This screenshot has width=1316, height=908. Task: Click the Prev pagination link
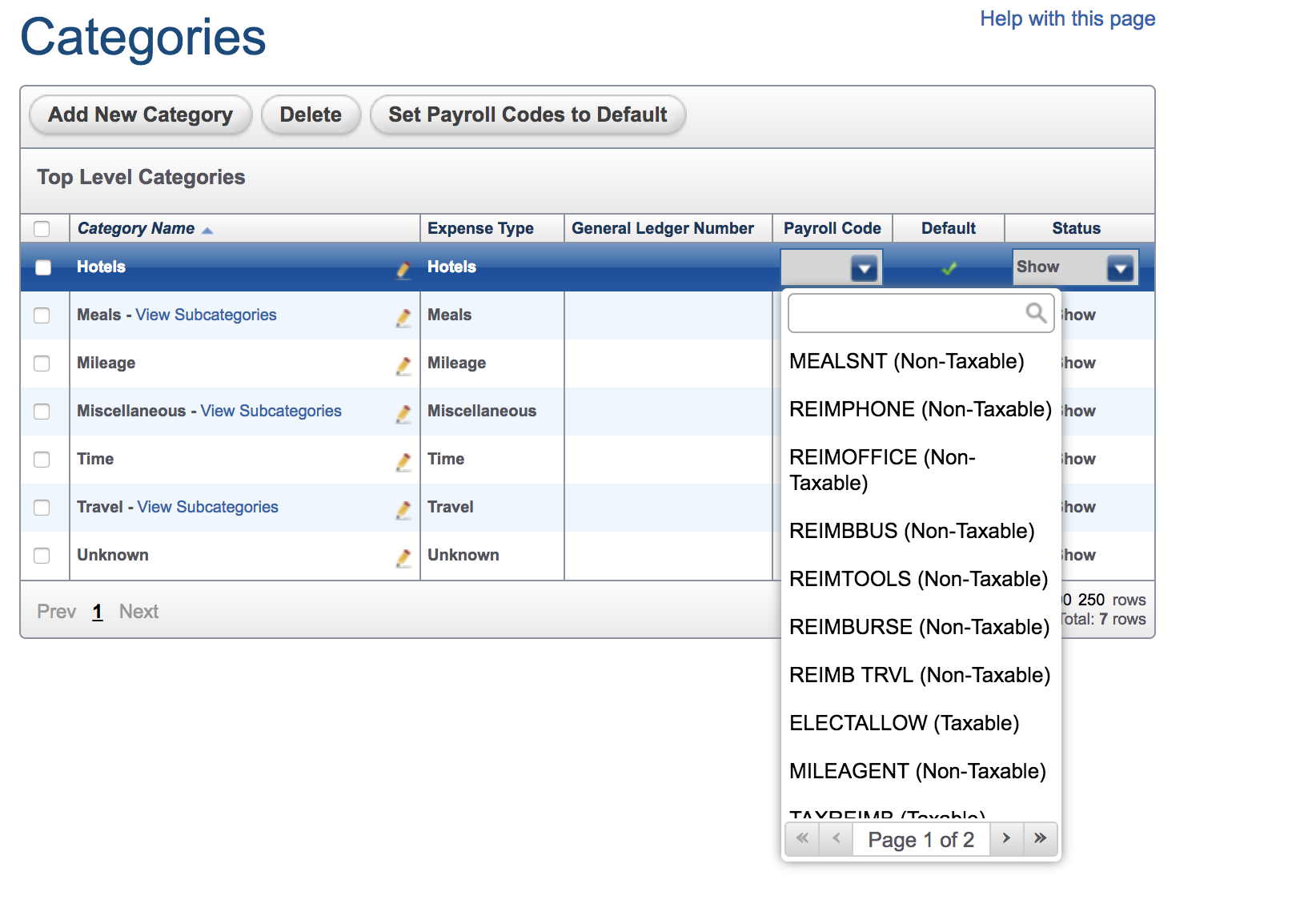(x=56, y=612)
